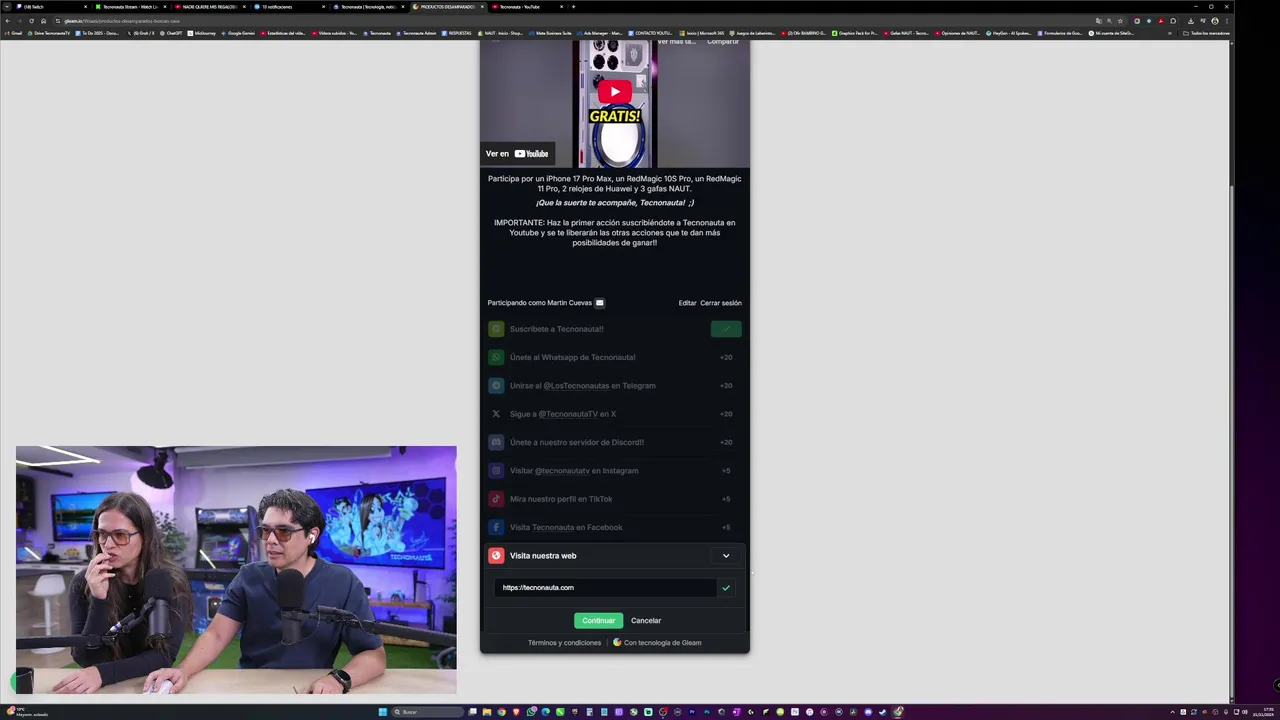The width and height of the screenshot is (1280, 720).
Task: Click the browser home icon
Action: [43, 21]
